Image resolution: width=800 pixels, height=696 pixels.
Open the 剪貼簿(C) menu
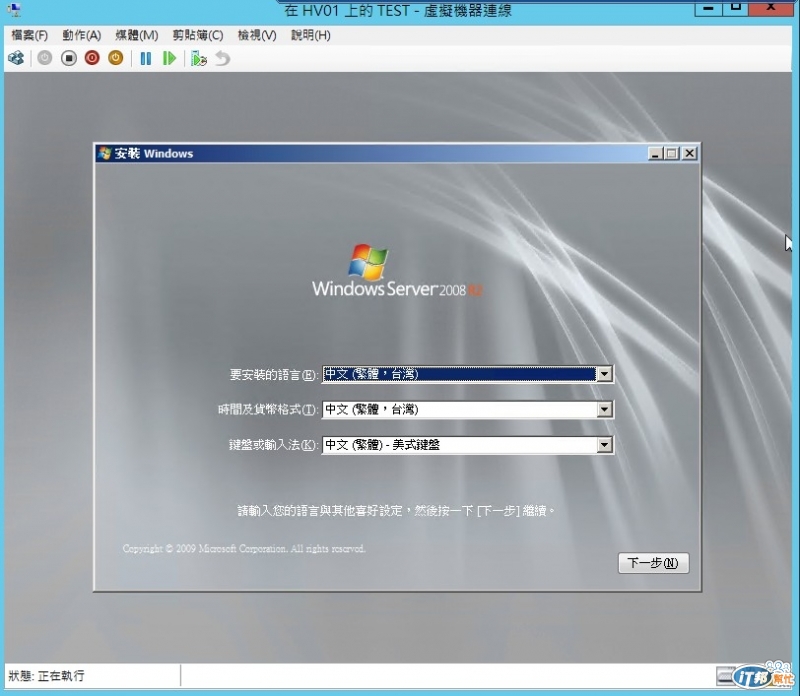pyautogui.click(x=198, y=35)
